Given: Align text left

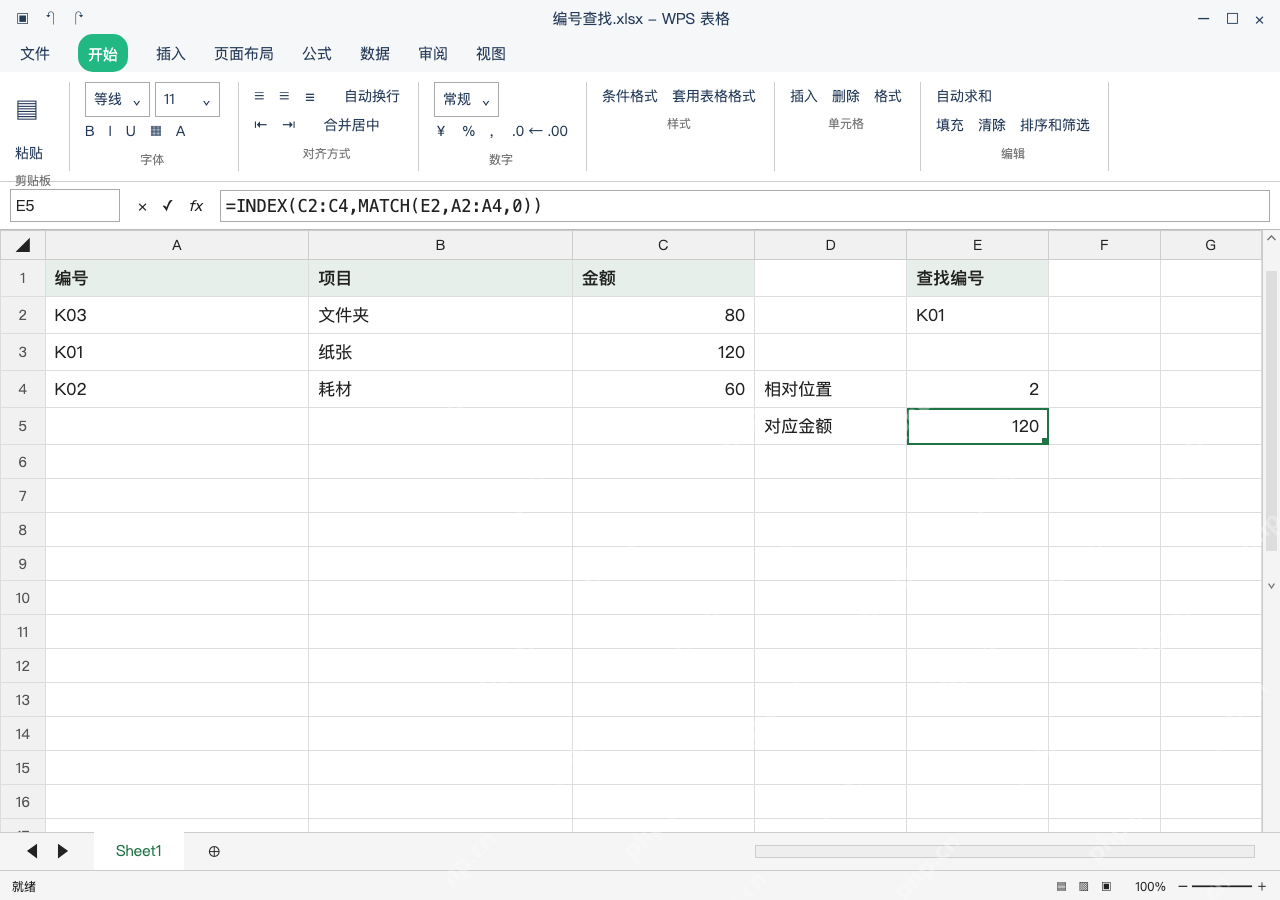Looking at the screenshot, I should 259,96.
